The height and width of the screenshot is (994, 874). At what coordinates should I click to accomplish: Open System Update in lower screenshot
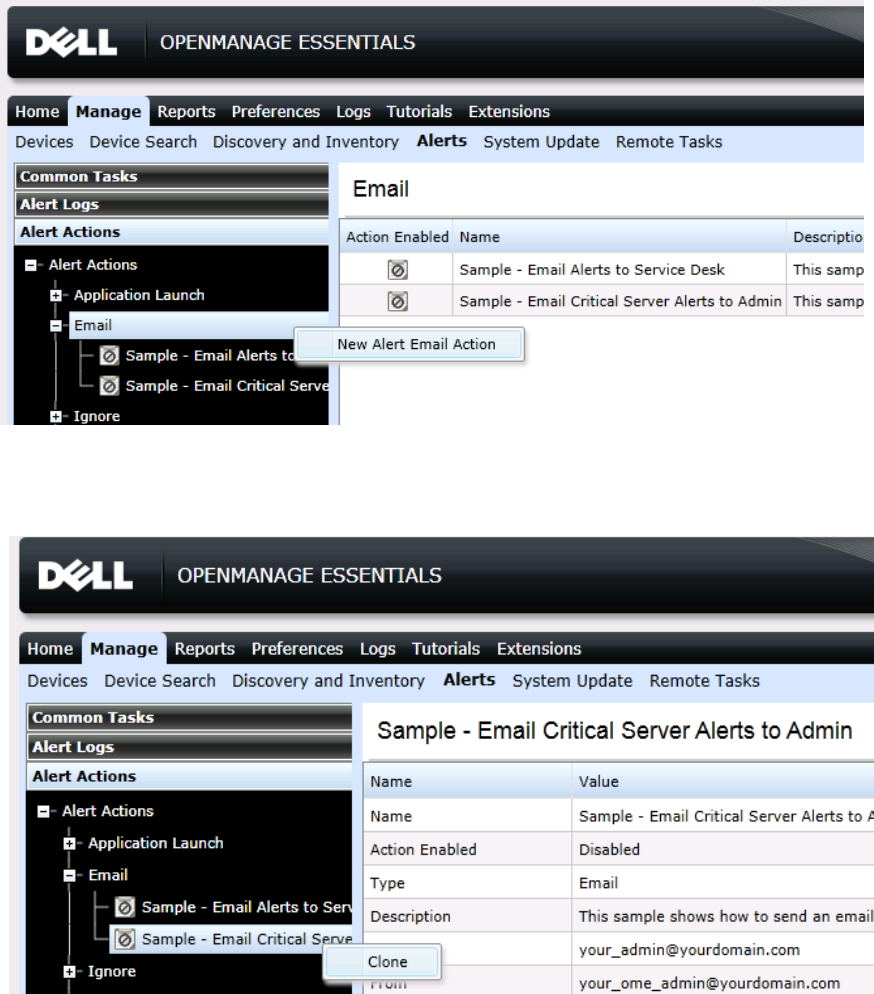click(x=572, y=681)
